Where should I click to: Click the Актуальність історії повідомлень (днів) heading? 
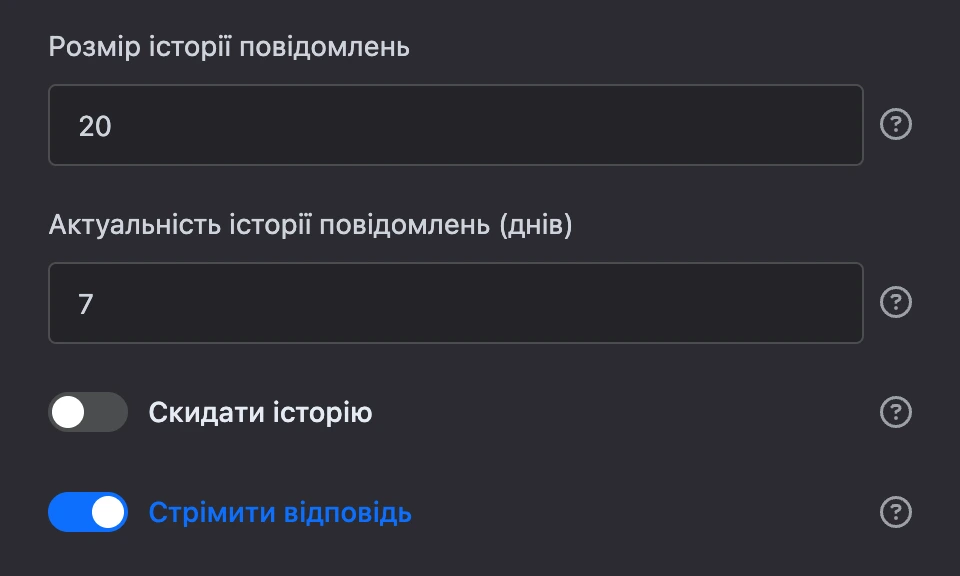click(310, 225)
